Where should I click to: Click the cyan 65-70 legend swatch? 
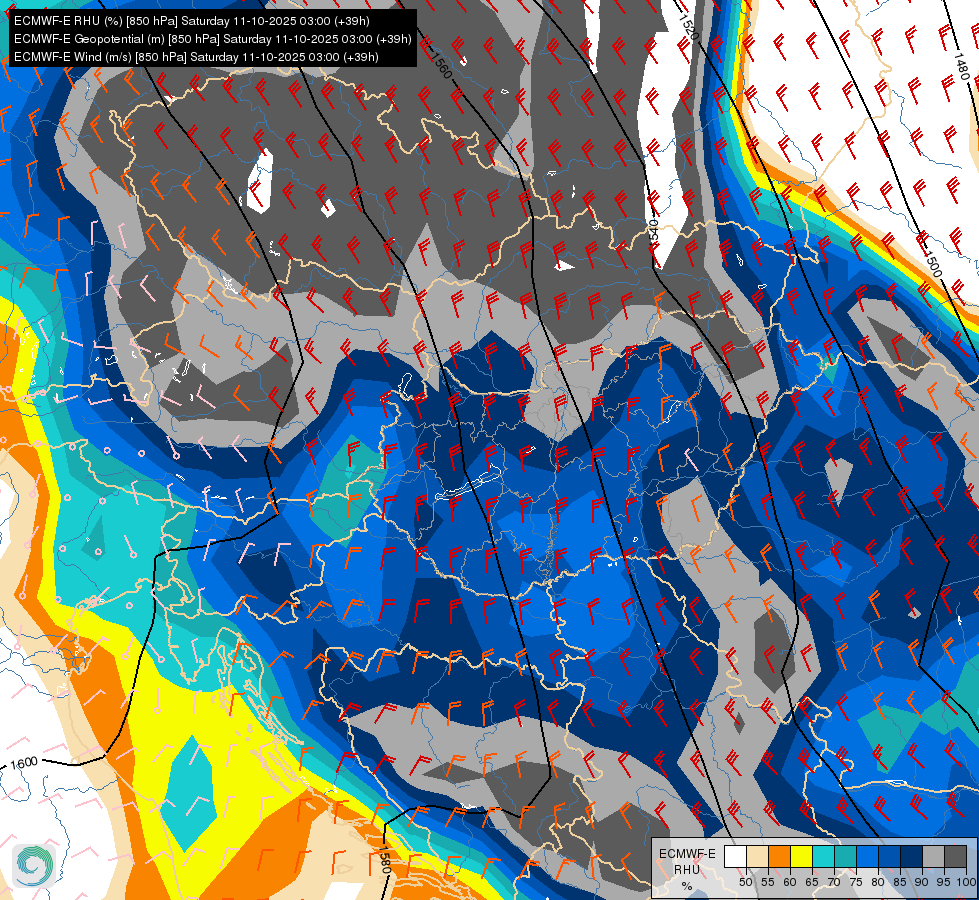click(x=824, y=856)
